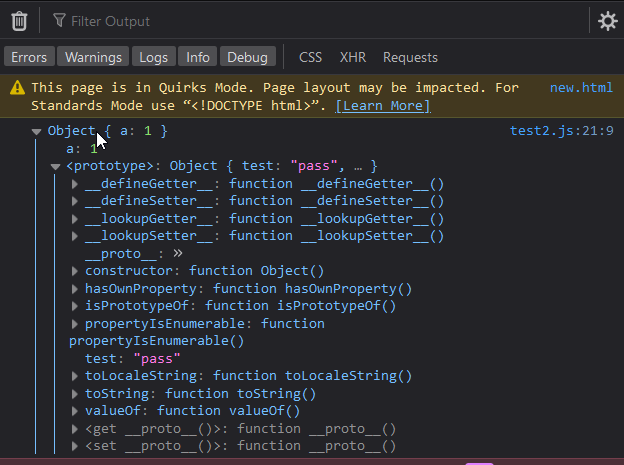624x465 pixels.
Task: Click the filter funnel icon
Action: click(x=59, y=20)
